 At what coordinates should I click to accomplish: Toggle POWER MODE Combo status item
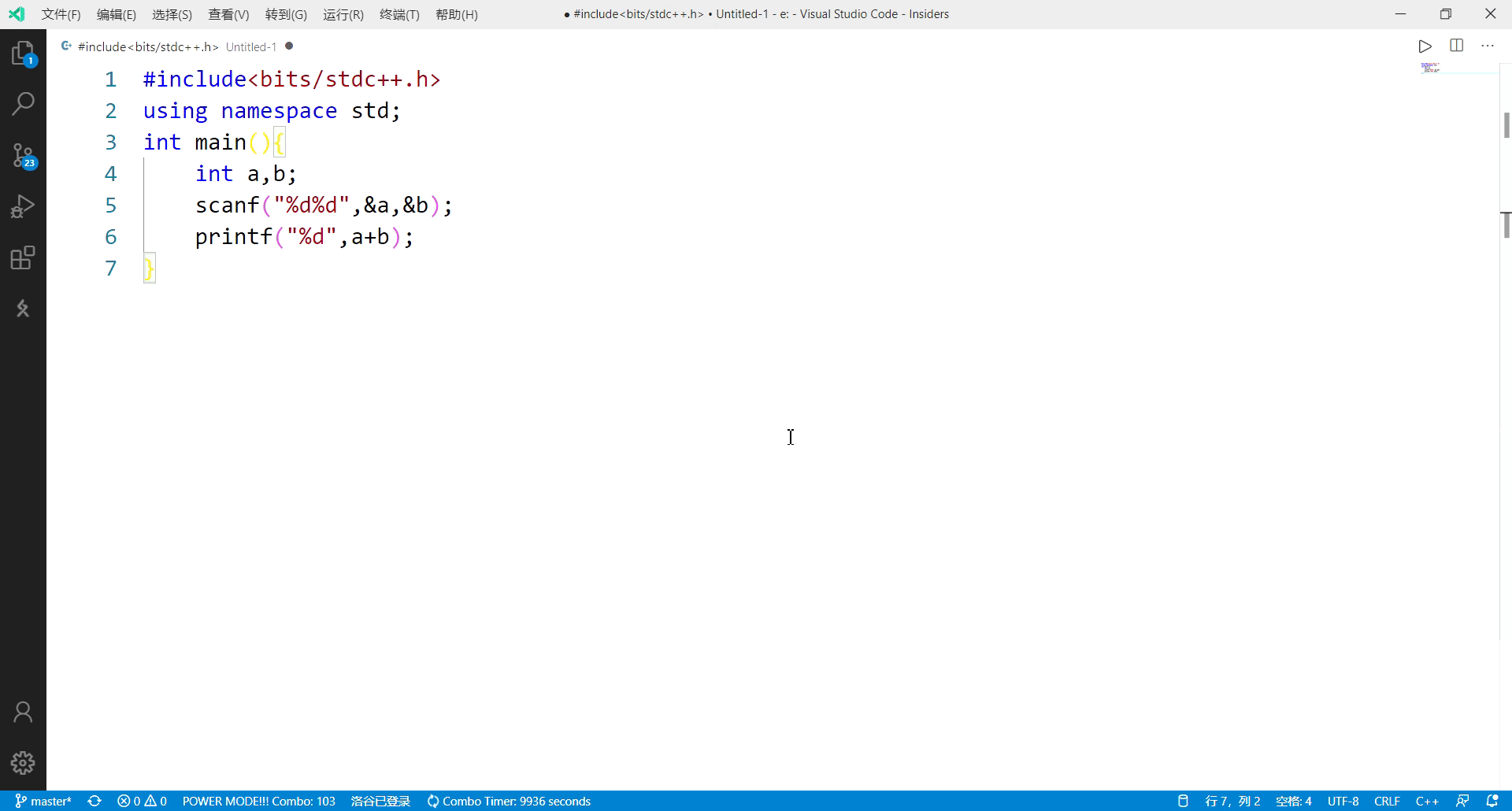point(258,801)
